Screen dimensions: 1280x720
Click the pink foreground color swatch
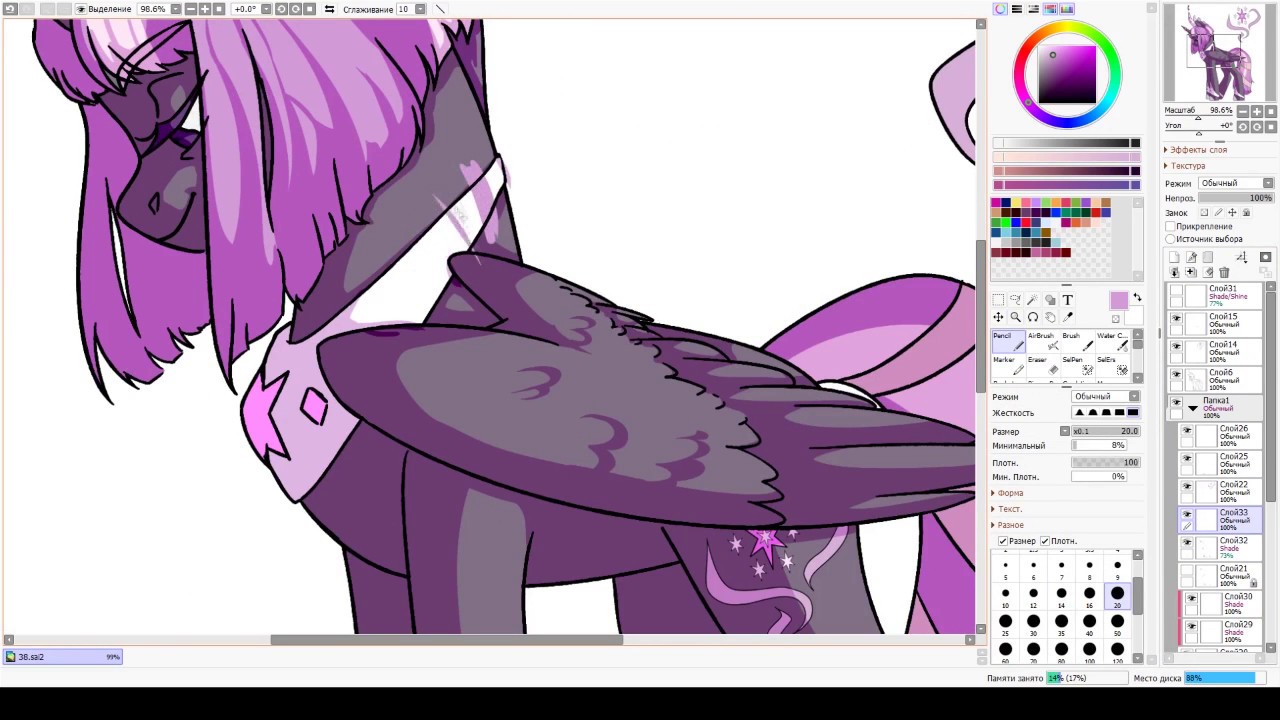tap(1119, 301)
